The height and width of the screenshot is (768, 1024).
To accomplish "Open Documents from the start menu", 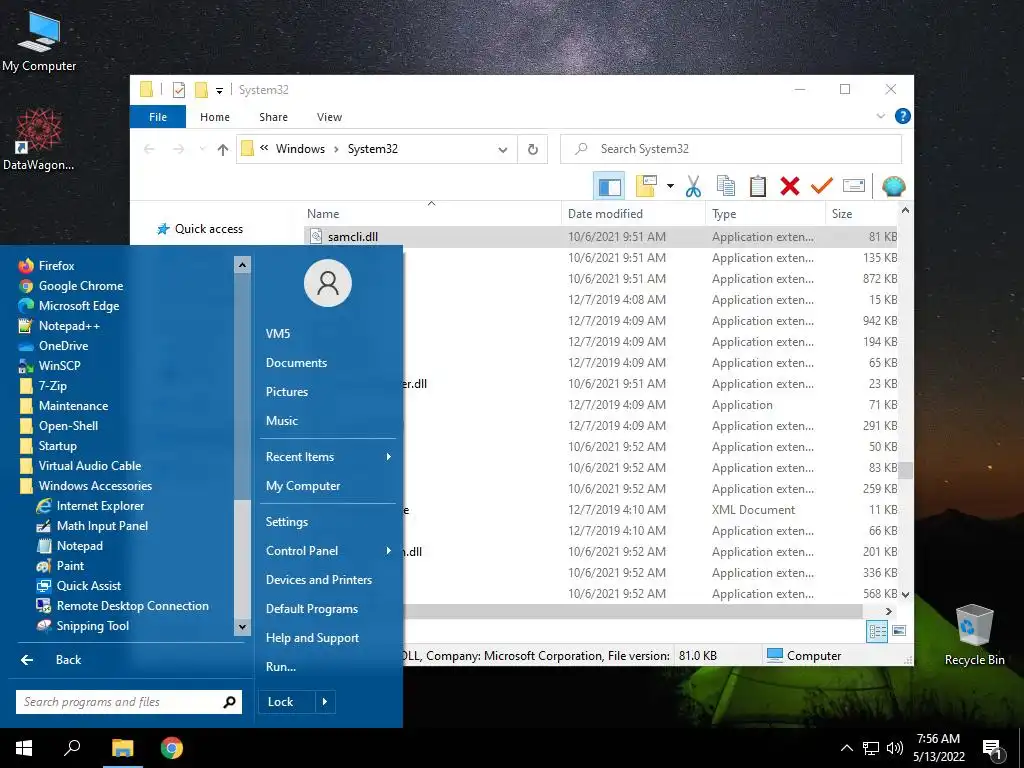I will [x=296, y=363].
